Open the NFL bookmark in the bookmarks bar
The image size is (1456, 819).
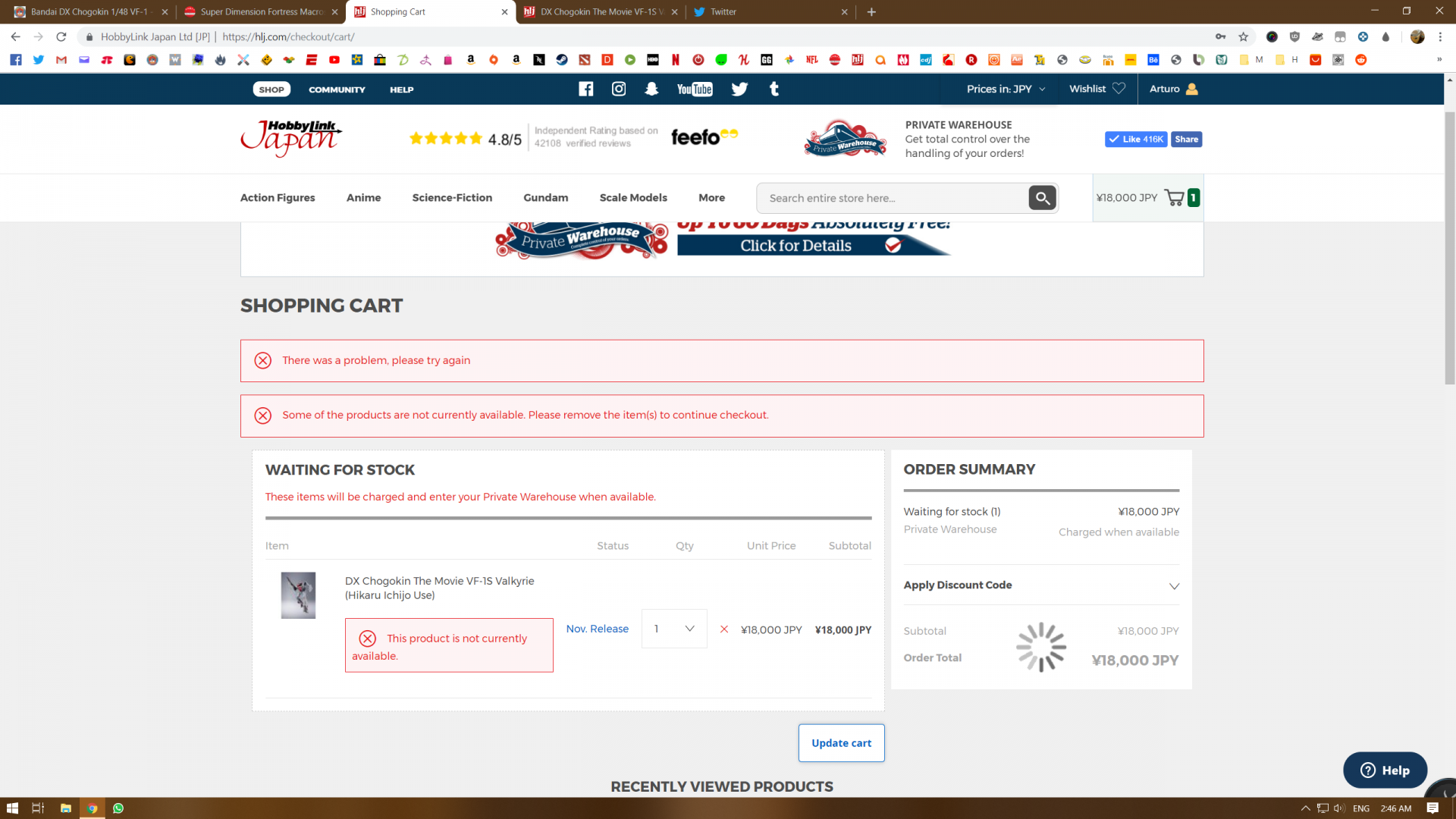(x=812, y=60)
